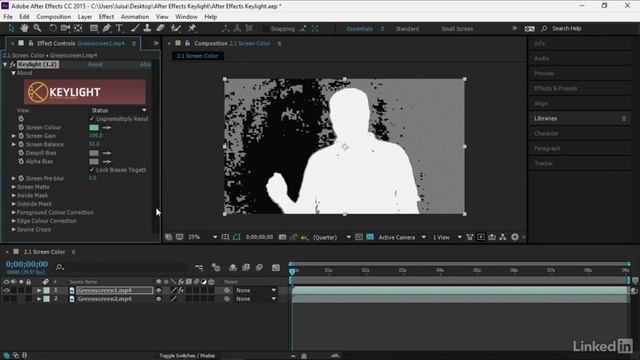Image resolution: width=640 pixels, height=360 pixels.
Task: Open the Effect menu
Action: tap(106, 17)
